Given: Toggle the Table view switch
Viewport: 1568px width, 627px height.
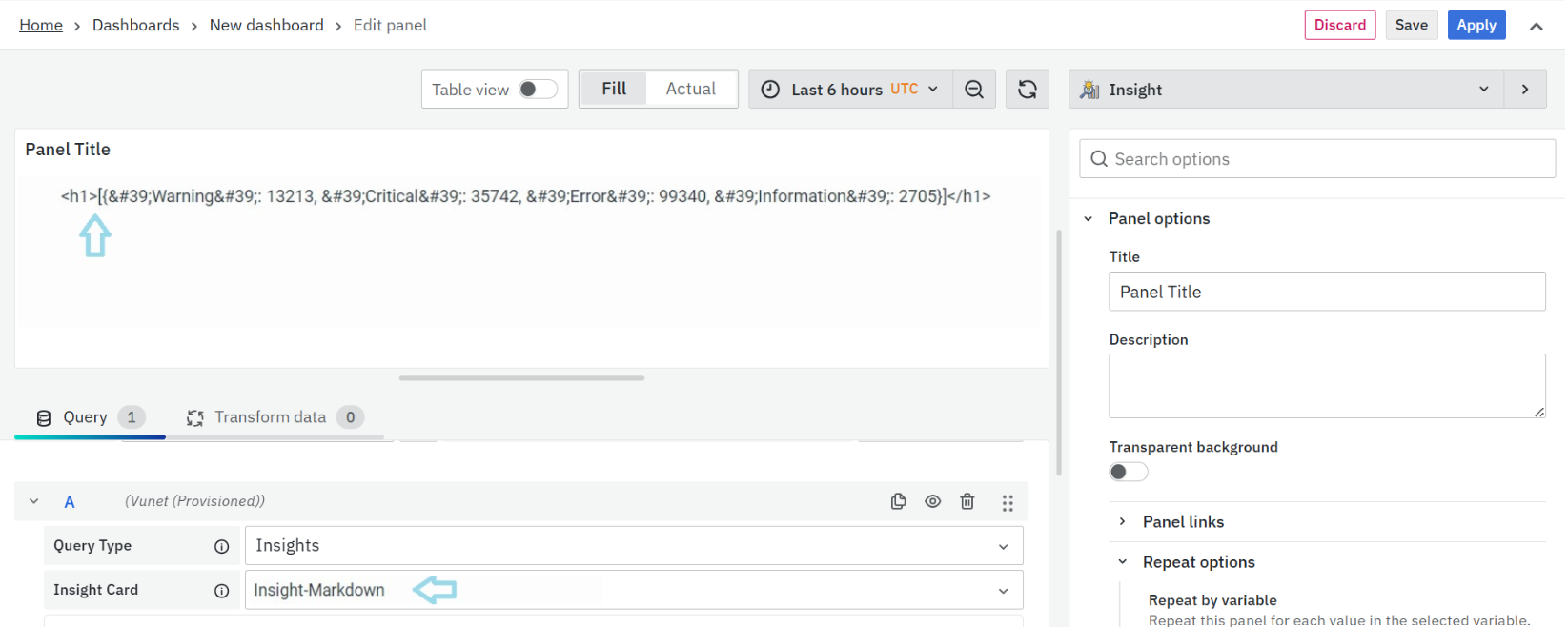Looking at the screenshot, I should coord(538,90).
